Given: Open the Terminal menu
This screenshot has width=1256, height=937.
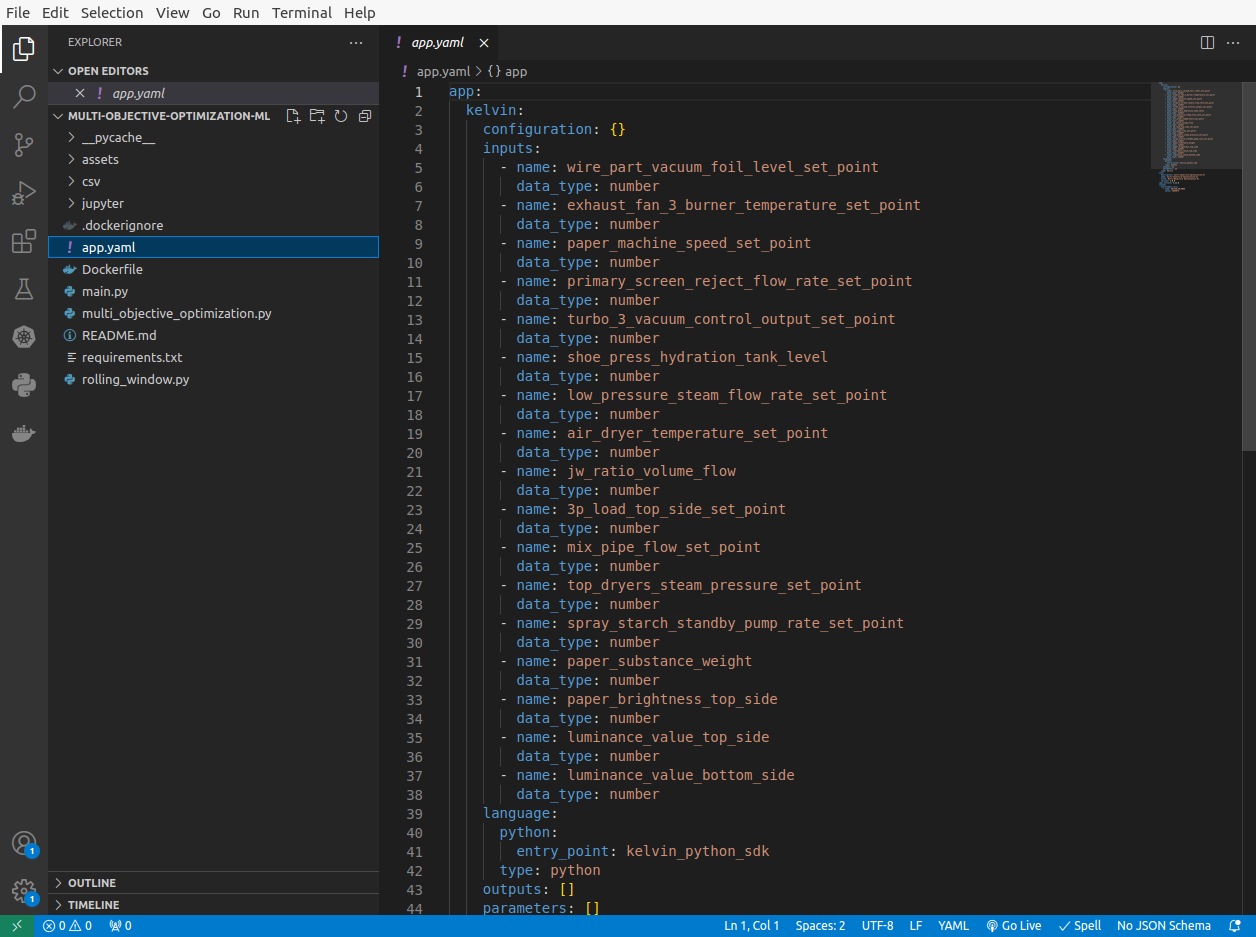Looking at the screenshot, I should click(x=303, y=13).
